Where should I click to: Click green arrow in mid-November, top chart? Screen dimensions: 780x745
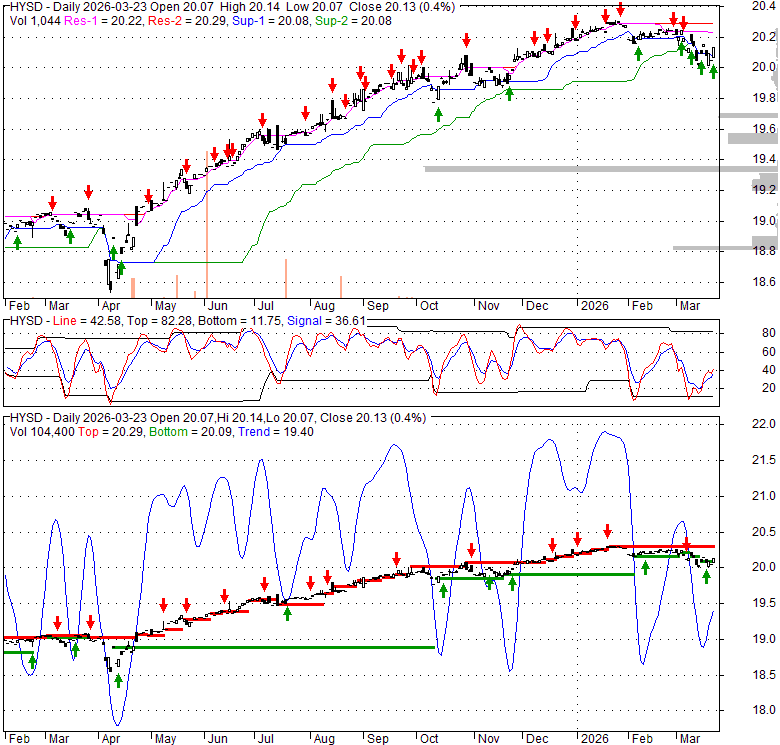(509, 93)
